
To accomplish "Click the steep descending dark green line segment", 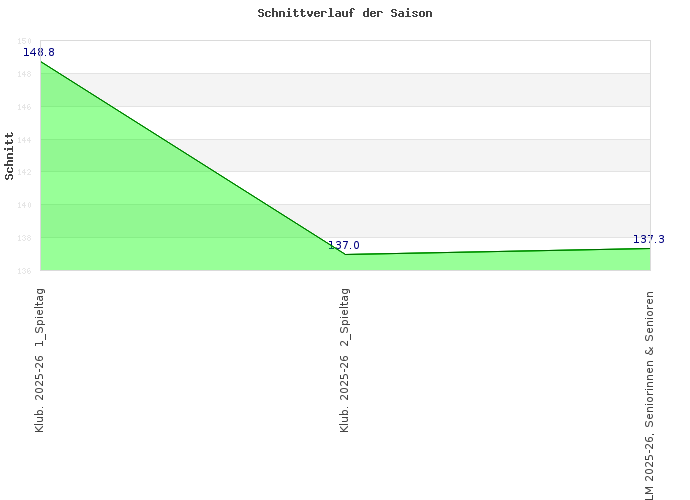I will tap(192, 158).
